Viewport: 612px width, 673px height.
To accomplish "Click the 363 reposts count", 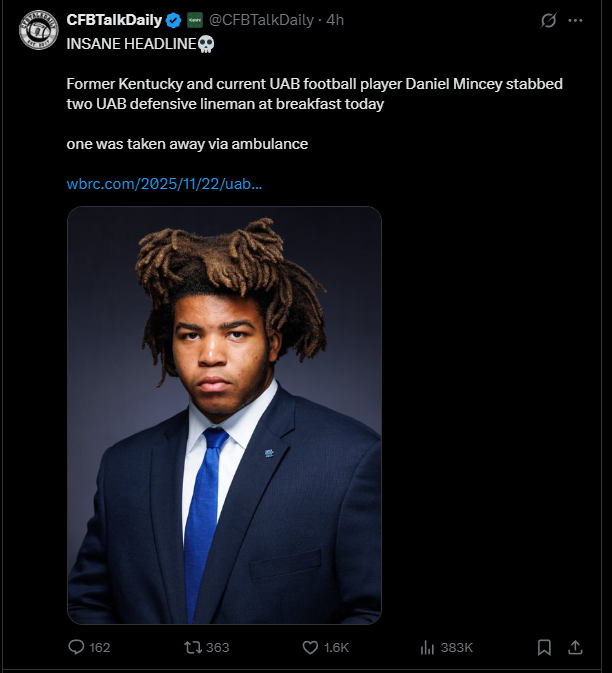I will pyautogui.click(x=218, y=647).
